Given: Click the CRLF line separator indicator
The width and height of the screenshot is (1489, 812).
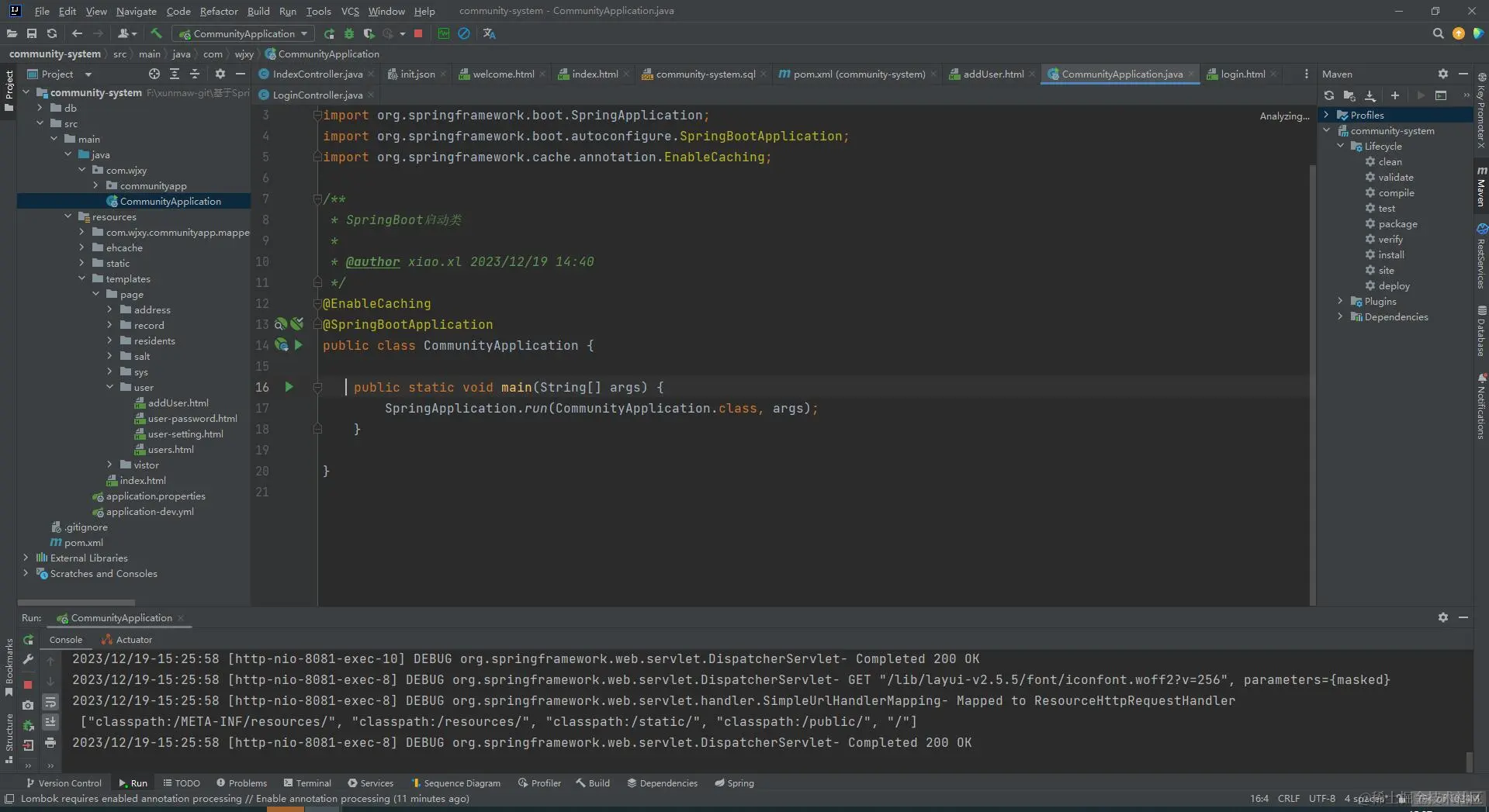Looking at the screenshot, I should [x=1289, y=798].
